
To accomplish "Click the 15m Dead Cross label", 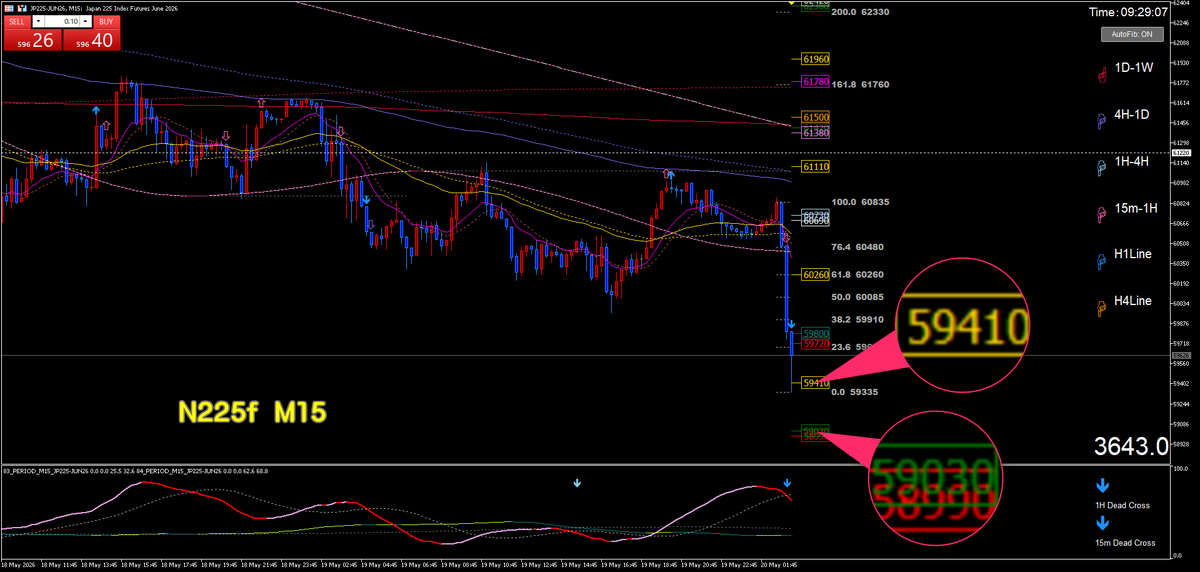I will pos(1126,543).
